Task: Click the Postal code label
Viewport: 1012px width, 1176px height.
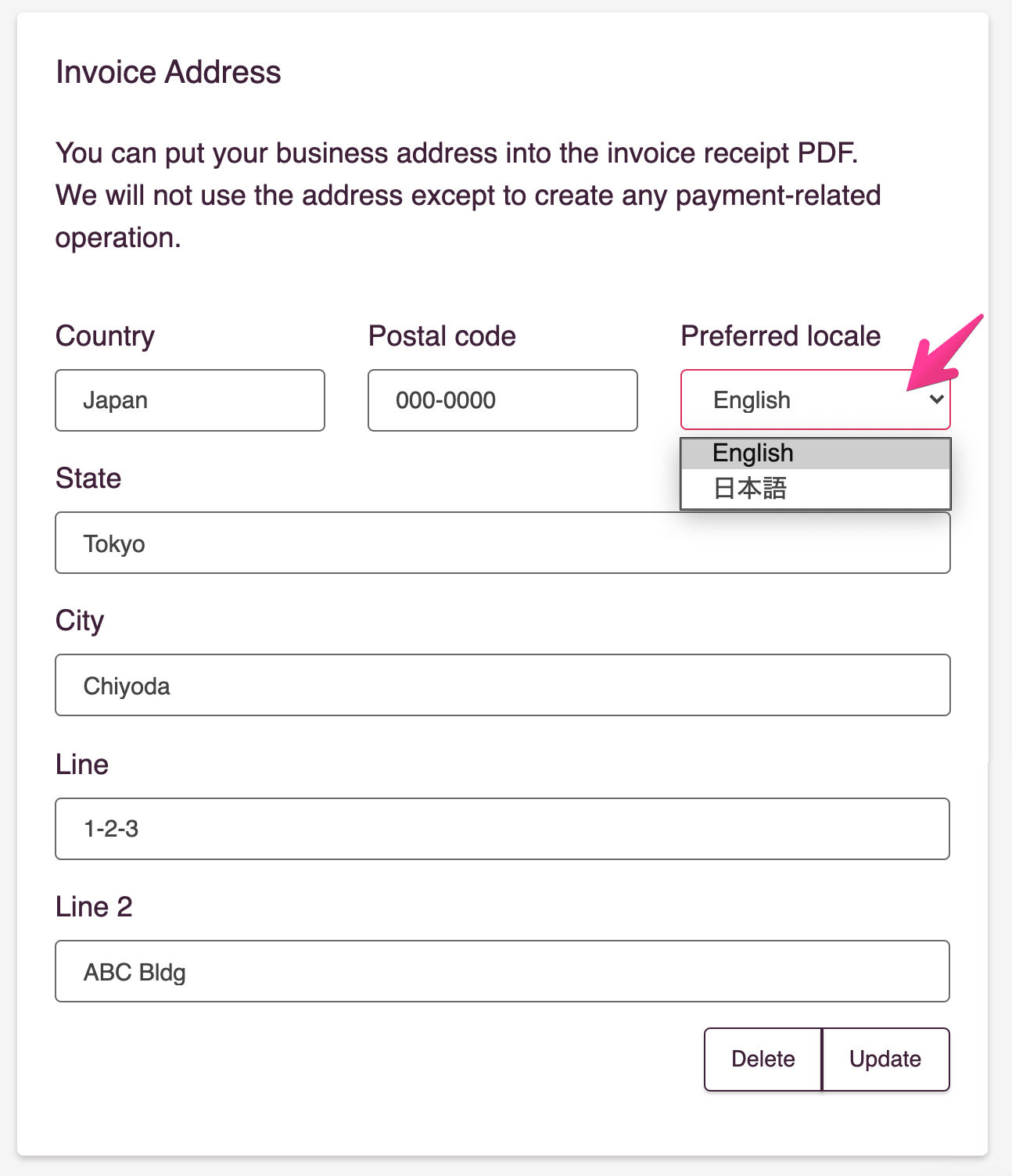Action: click(442, 336)
